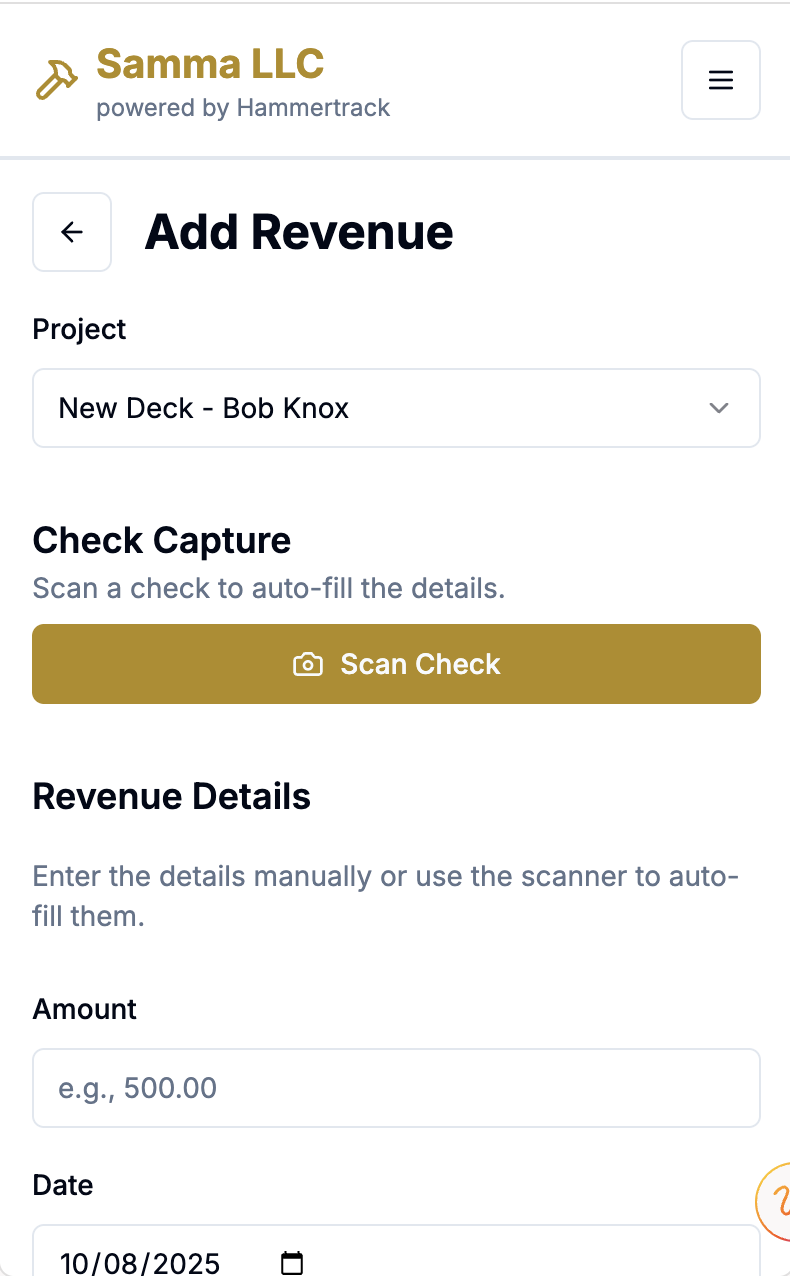
Task: Click the orange floating widget at right edge
Action: [x=776, y=1200]
